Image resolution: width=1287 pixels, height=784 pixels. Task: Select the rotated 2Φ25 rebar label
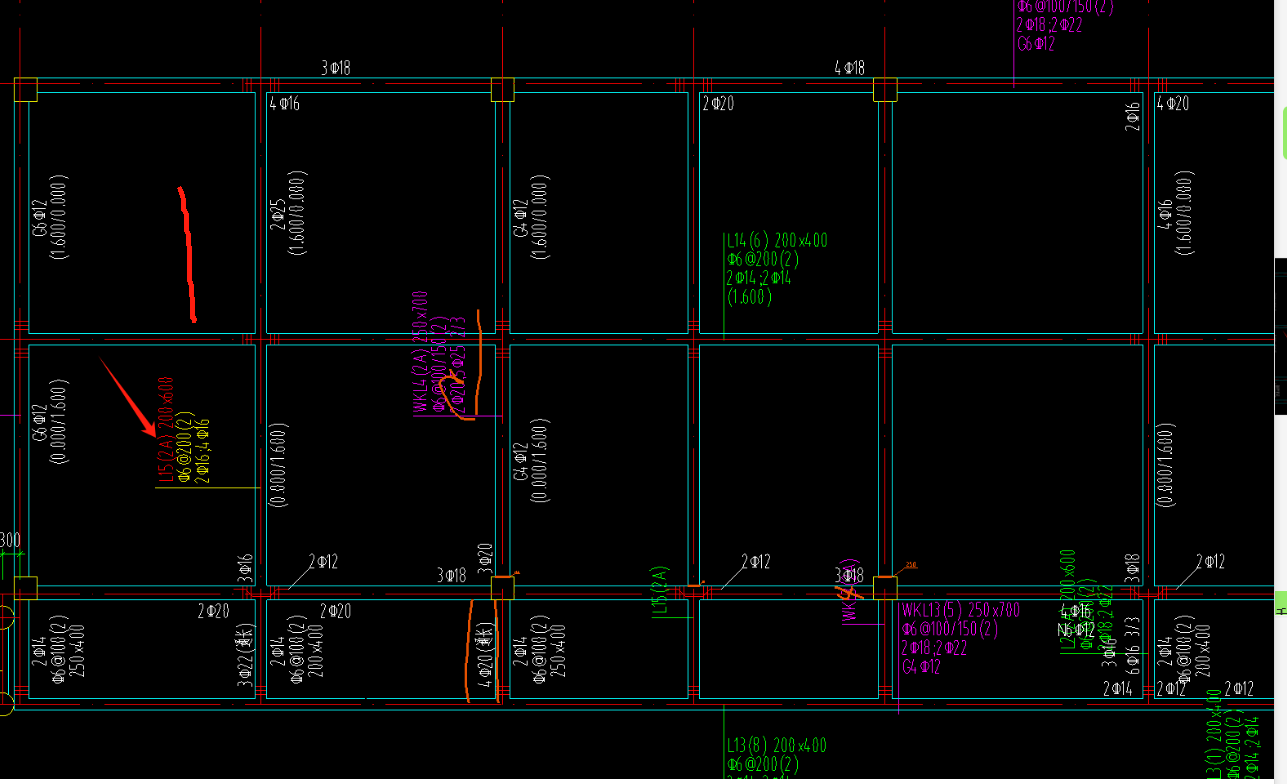(x=277, y=213)
